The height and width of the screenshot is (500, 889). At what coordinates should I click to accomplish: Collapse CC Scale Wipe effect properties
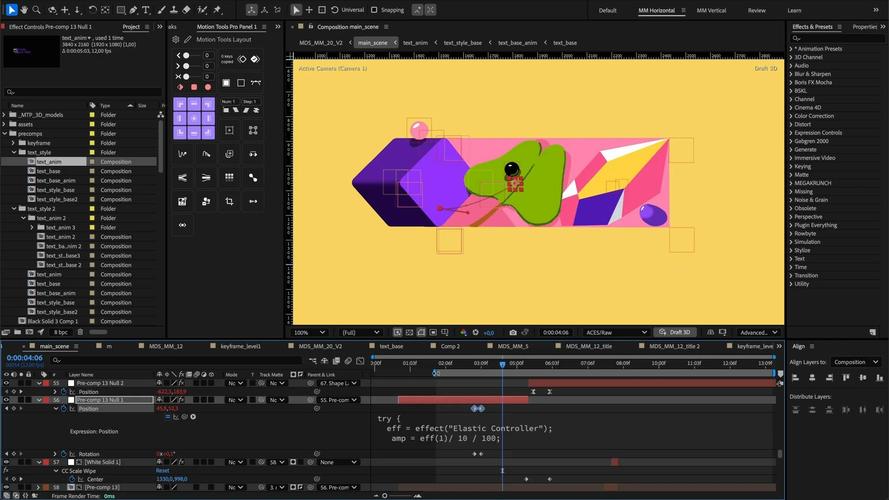tap(56, 471)
